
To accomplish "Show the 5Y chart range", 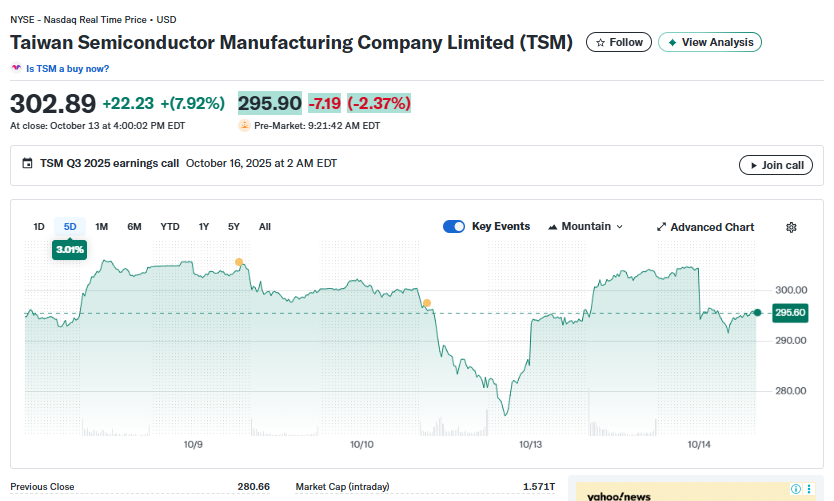I will [234, 226].
